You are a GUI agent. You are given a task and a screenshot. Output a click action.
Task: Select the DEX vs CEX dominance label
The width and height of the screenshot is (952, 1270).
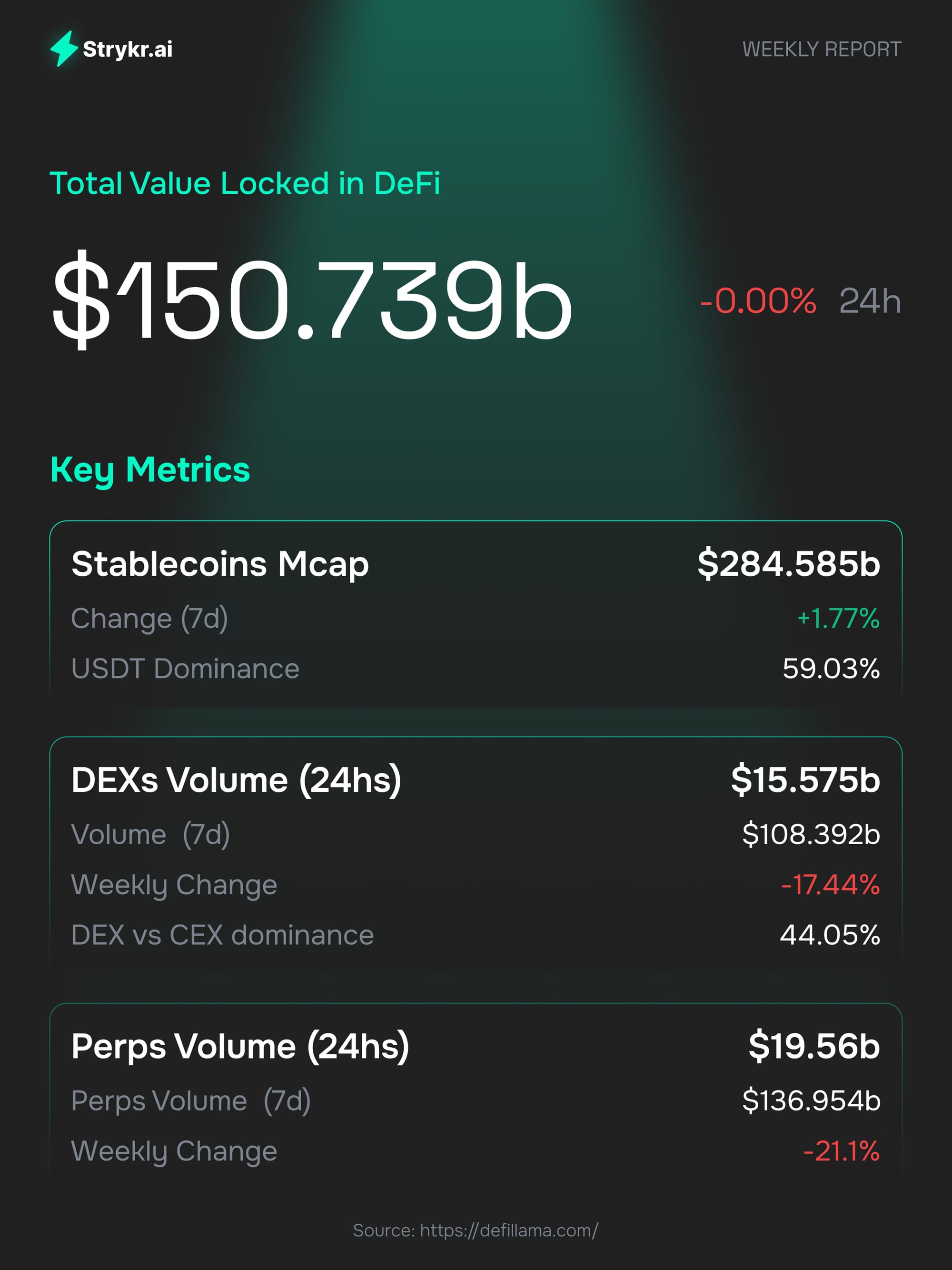pos(222,935)
